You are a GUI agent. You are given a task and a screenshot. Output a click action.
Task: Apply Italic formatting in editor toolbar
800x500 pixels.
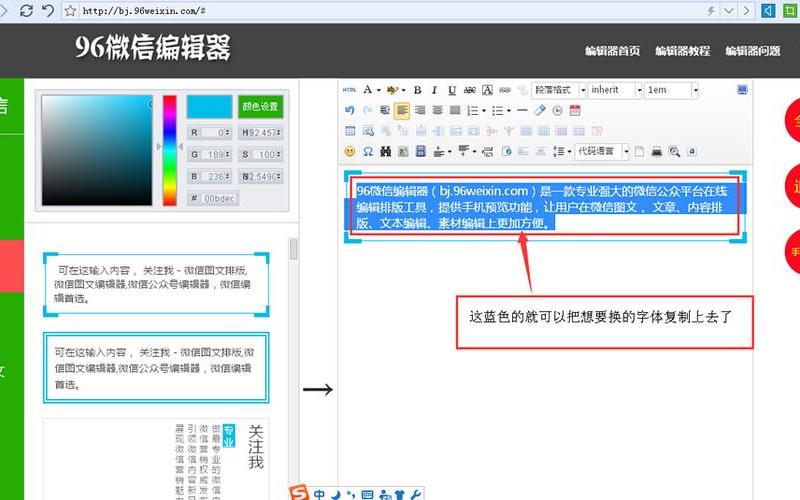(434, 90)
